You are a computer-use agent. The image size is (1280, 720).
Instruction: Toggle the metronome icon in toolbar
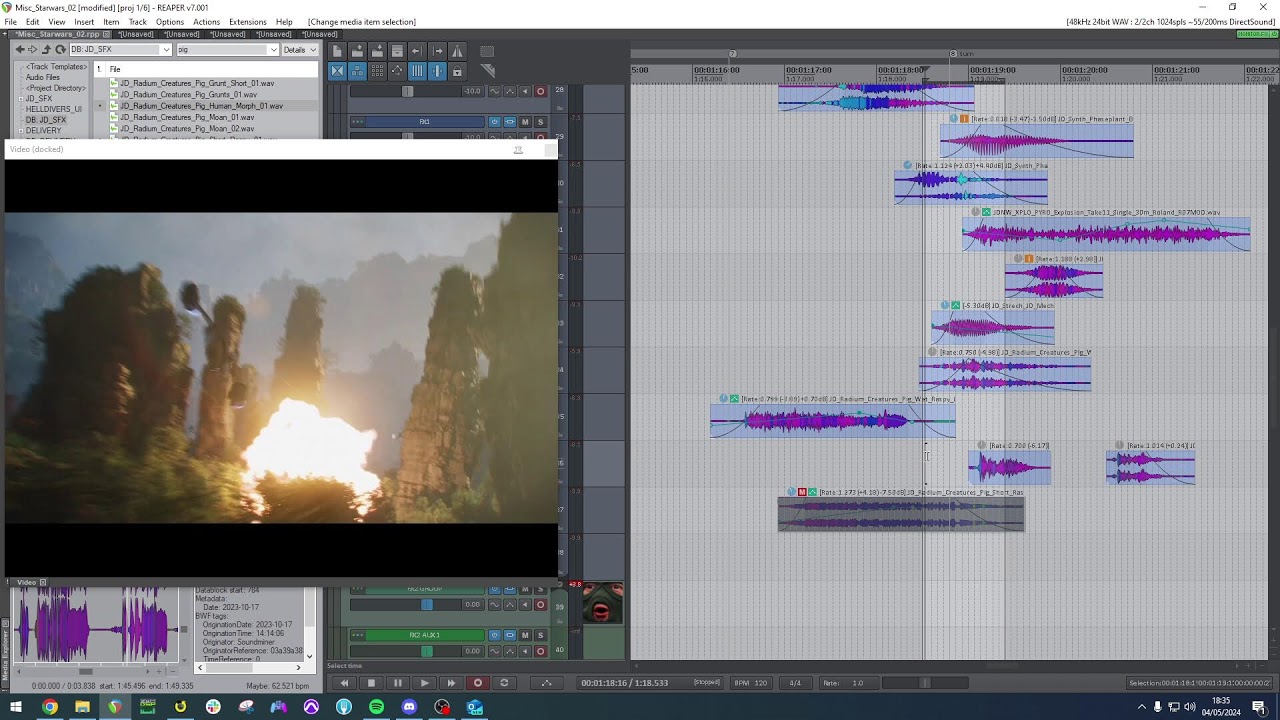tap(457, 51)
